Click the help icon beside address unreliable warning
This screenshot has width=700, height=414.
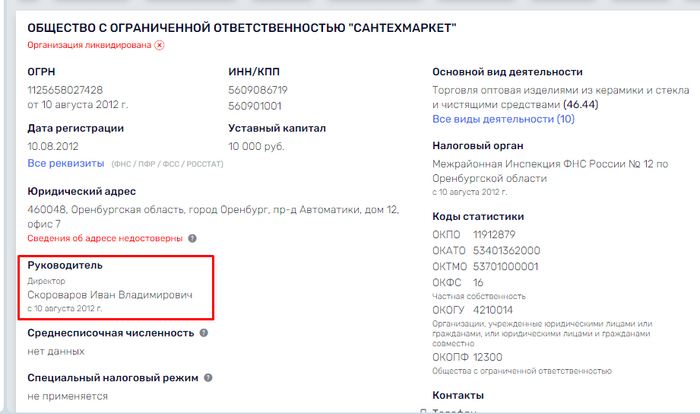coord(192,238)
